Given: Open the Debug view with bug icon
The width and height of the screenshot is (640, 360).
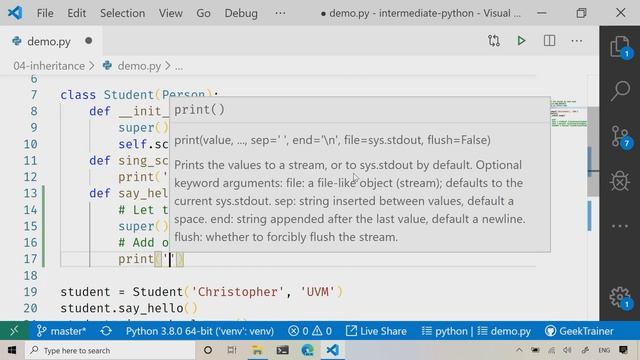Looking at the screenshot, I should point(620,181).
